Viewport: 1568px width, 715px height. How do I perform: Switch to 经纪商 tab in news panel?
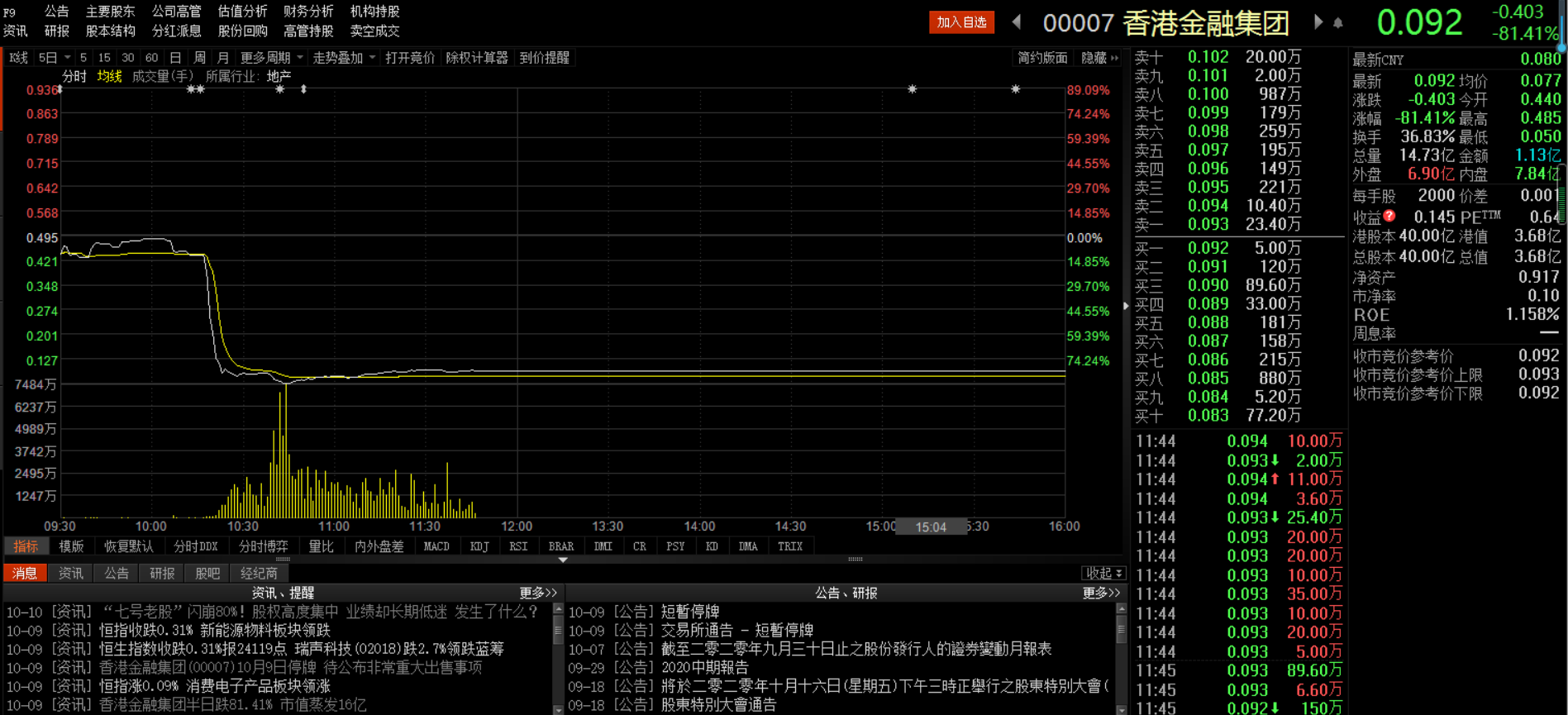point(259,574)
